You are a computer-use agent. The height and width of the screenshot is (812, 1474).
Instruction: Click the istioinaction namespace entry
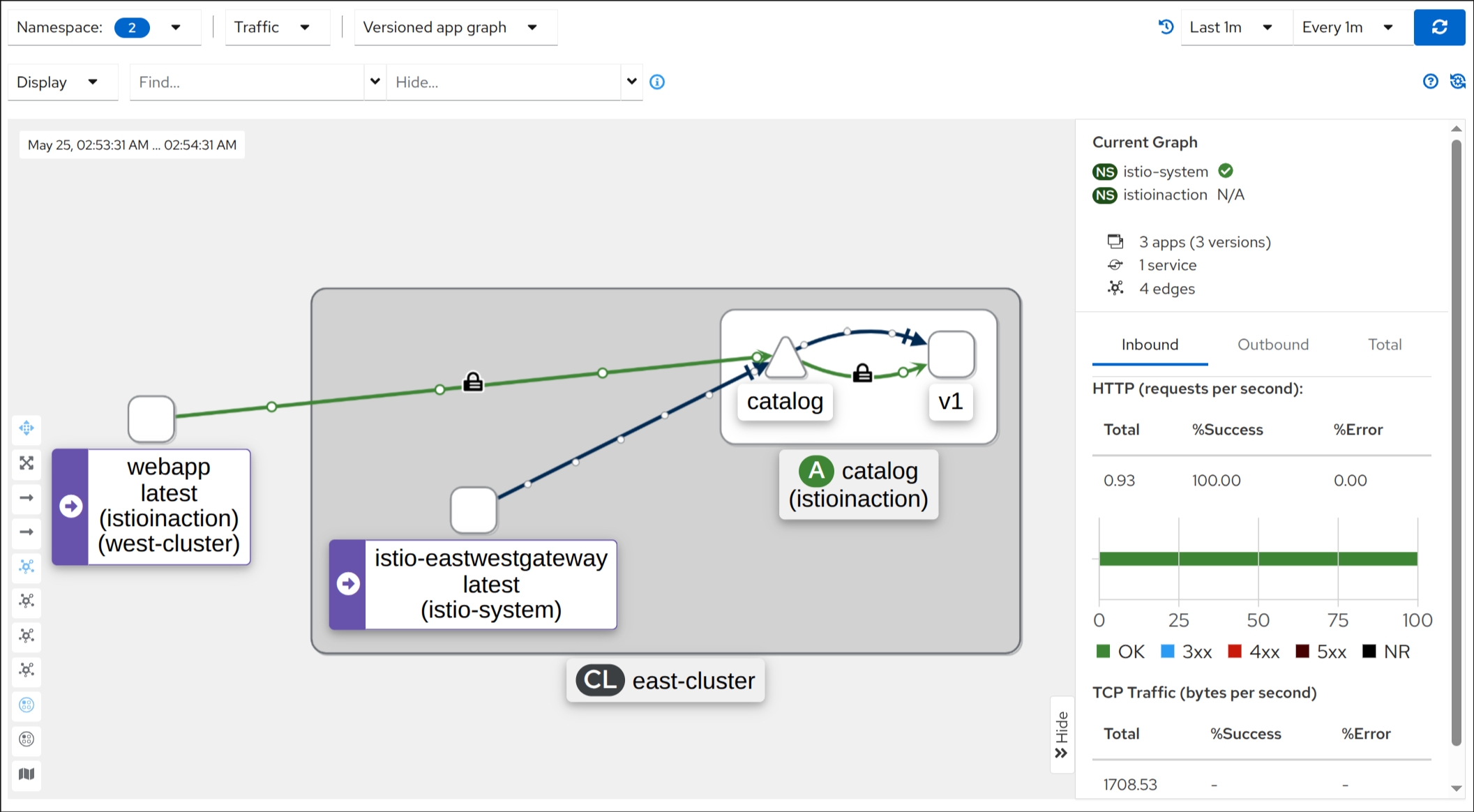click(x=1150, y=195)
